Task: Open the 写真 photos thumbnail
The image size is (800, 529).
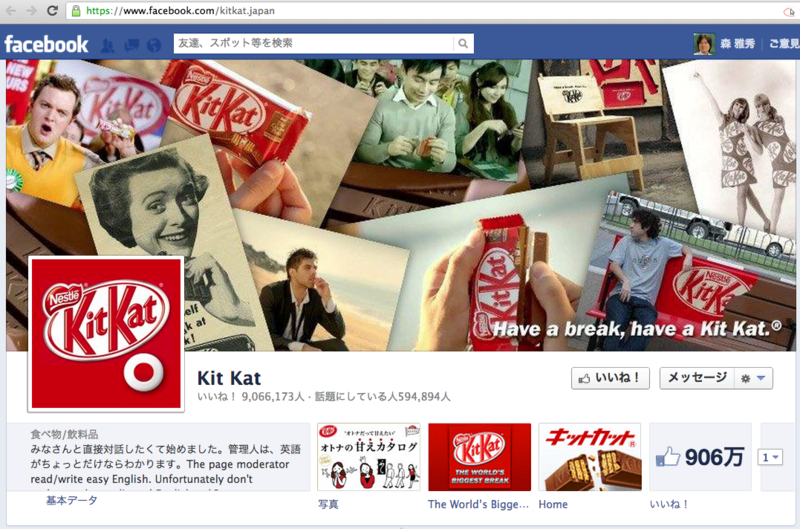Action: [x=369, y=457]
